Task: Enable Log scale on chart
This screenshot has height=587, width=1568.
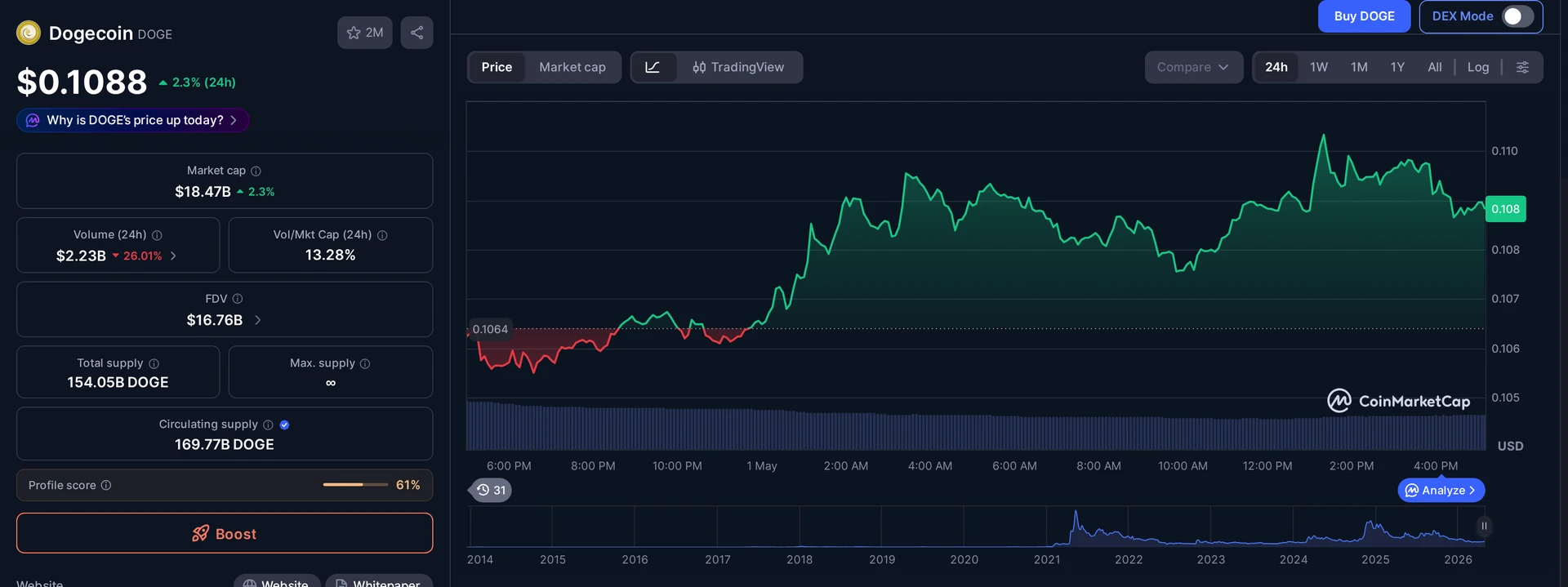Action: click(1478, 67)
